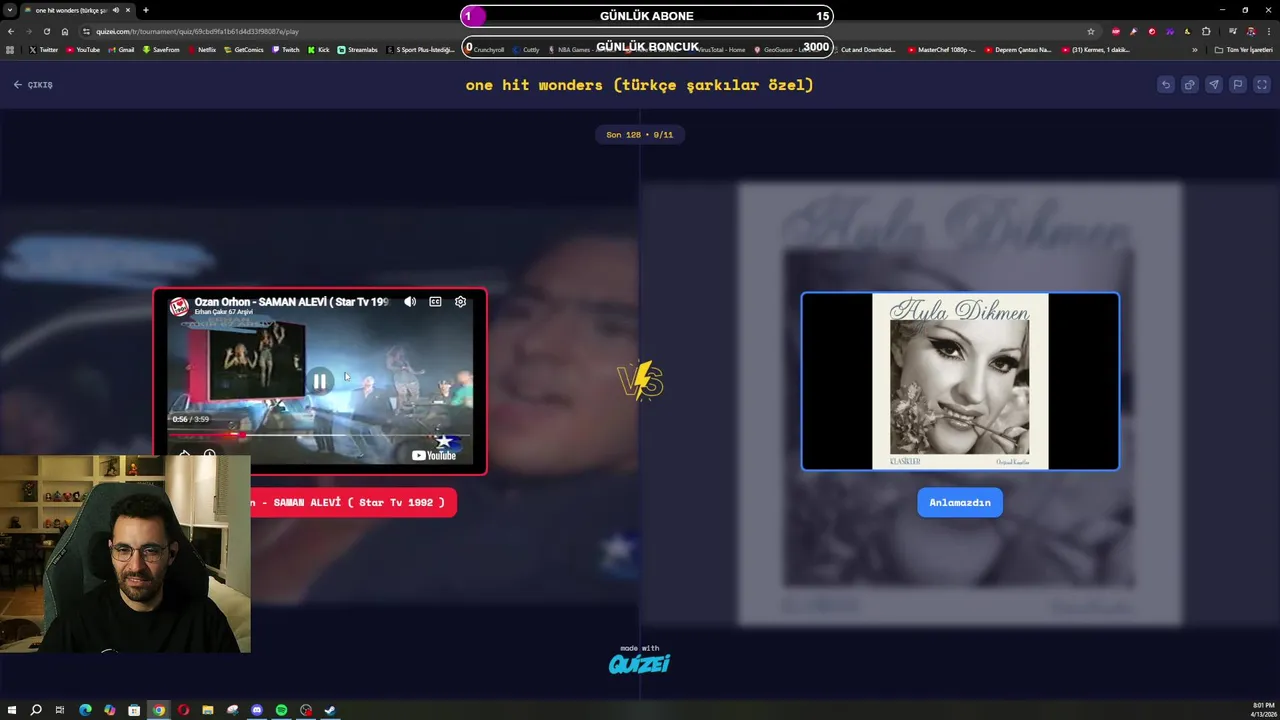Choose the red SAMAN ALEVİ answer button
1280x720 pixels.
(352, 503)
